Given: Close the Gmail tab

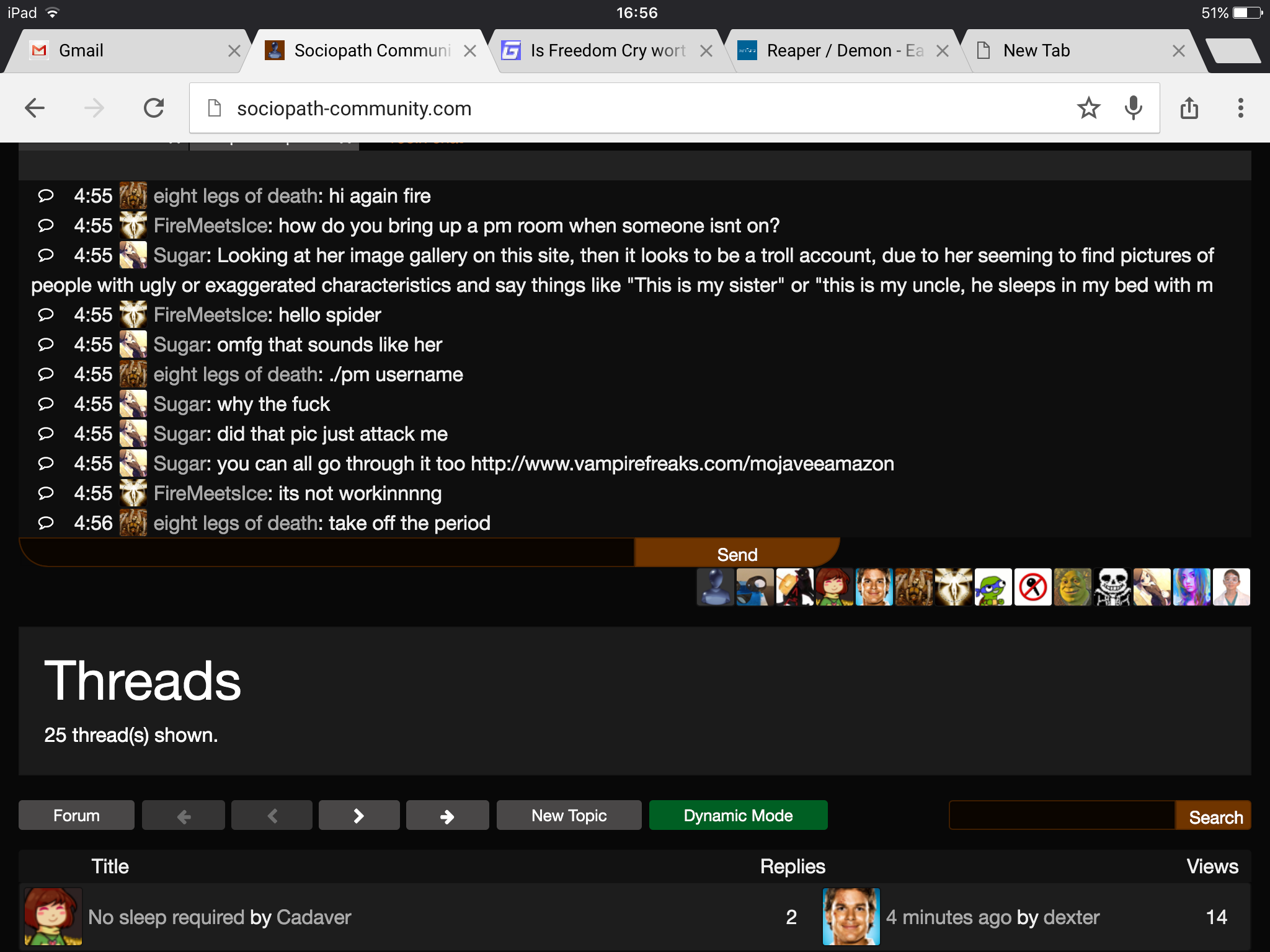Looking at the screenshot, I should click(234, 51).
